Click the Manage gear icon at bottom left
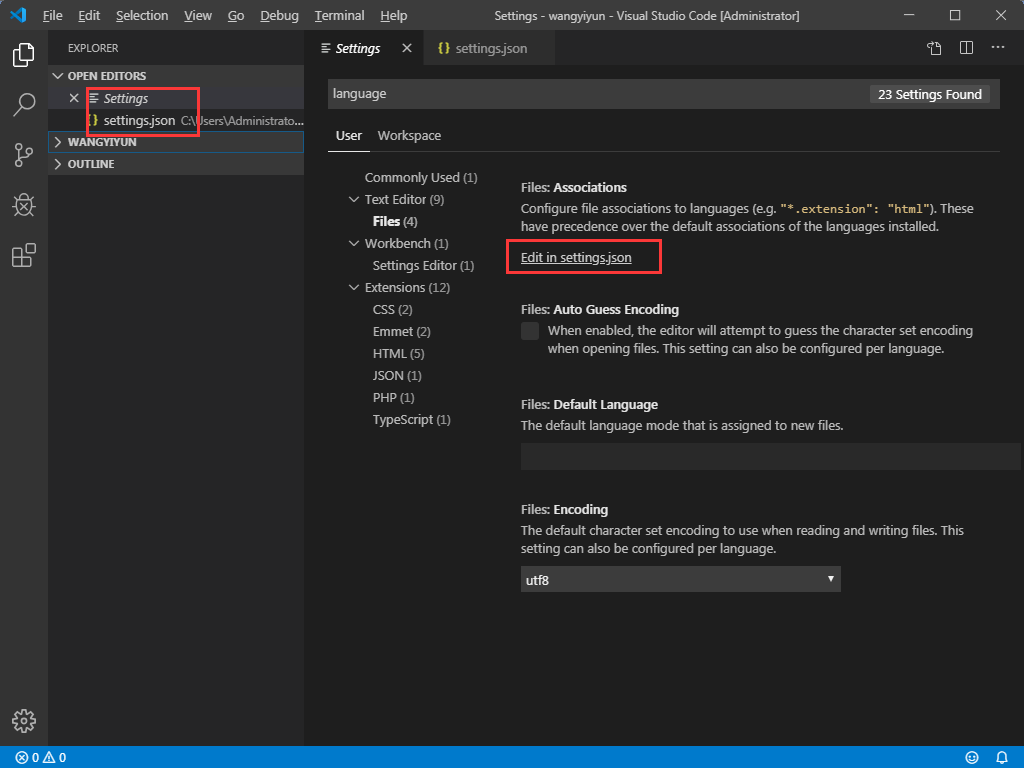1024x768 pixels. pos(23,720)
